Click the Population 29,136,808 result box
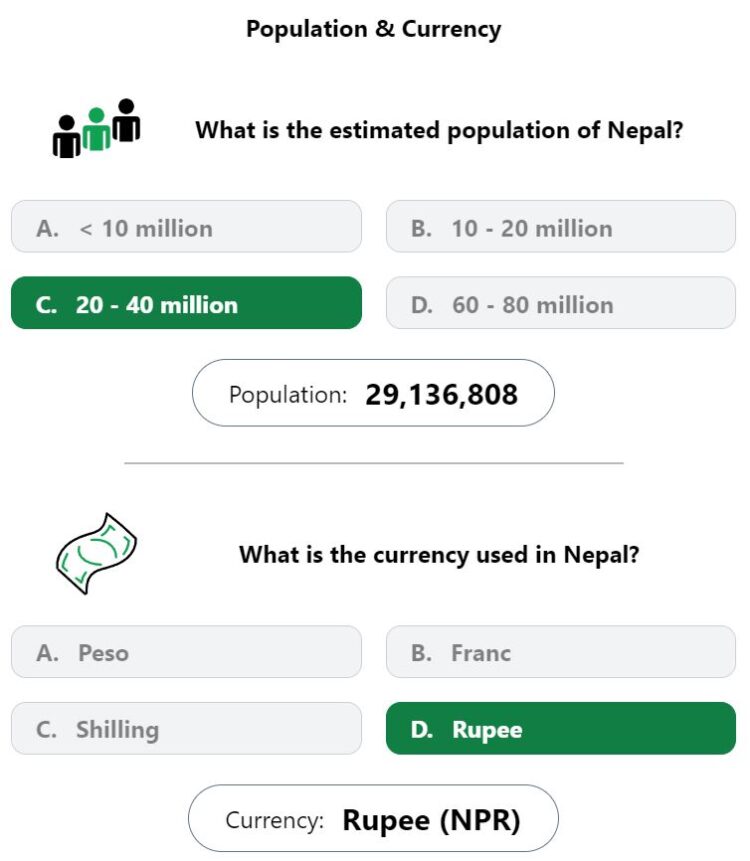This screenshot has height=861, width=750. (373, 393)
